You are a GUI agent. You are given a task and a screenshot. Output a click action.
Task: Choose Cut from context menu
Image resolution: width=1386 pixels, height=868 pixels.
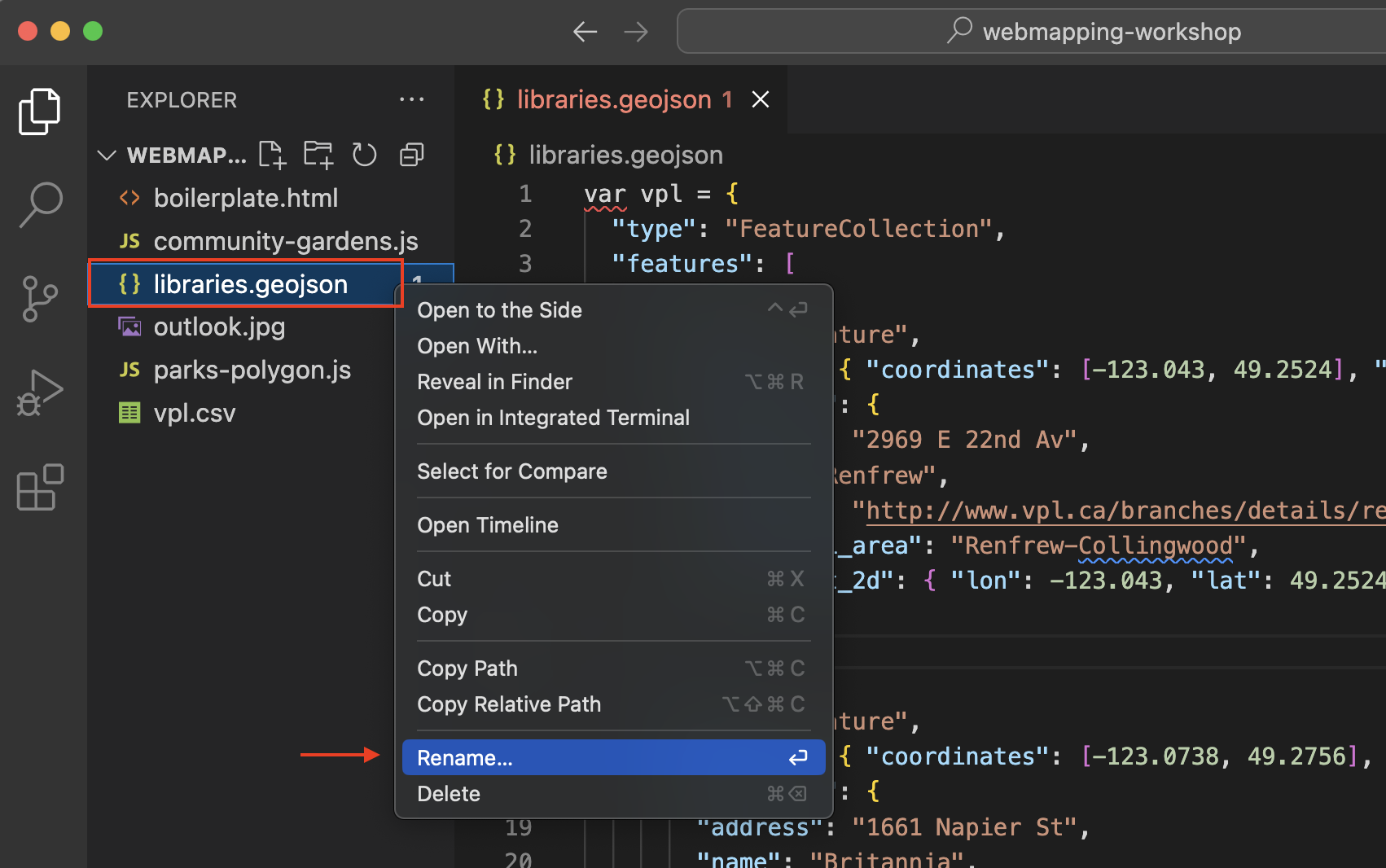[x=613, y=579]
